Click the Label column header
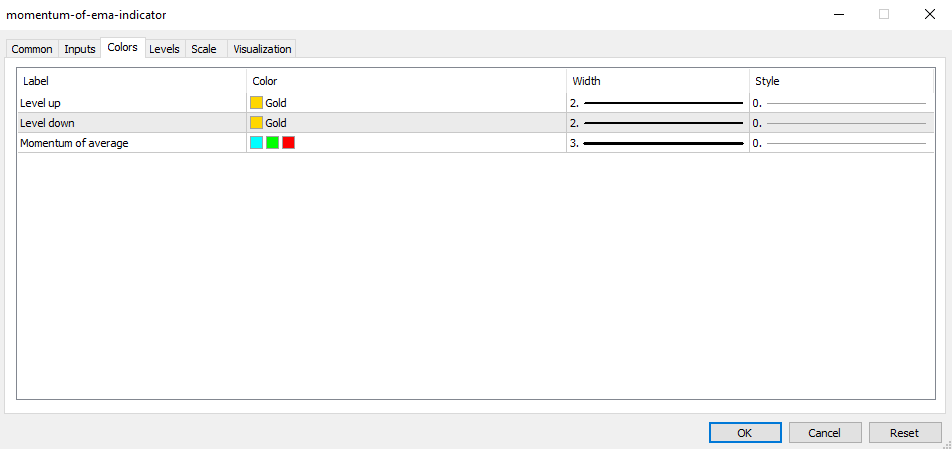952x449 pixels. 132,81
